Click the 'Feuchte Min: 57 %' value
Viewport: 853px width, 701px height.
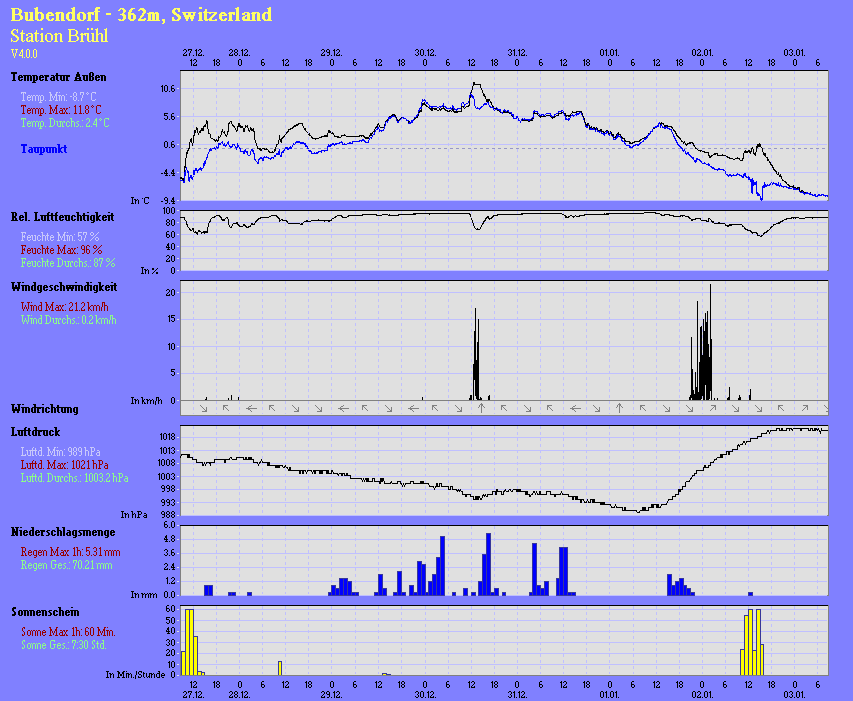pyautogui.click(x=60, y=237)
